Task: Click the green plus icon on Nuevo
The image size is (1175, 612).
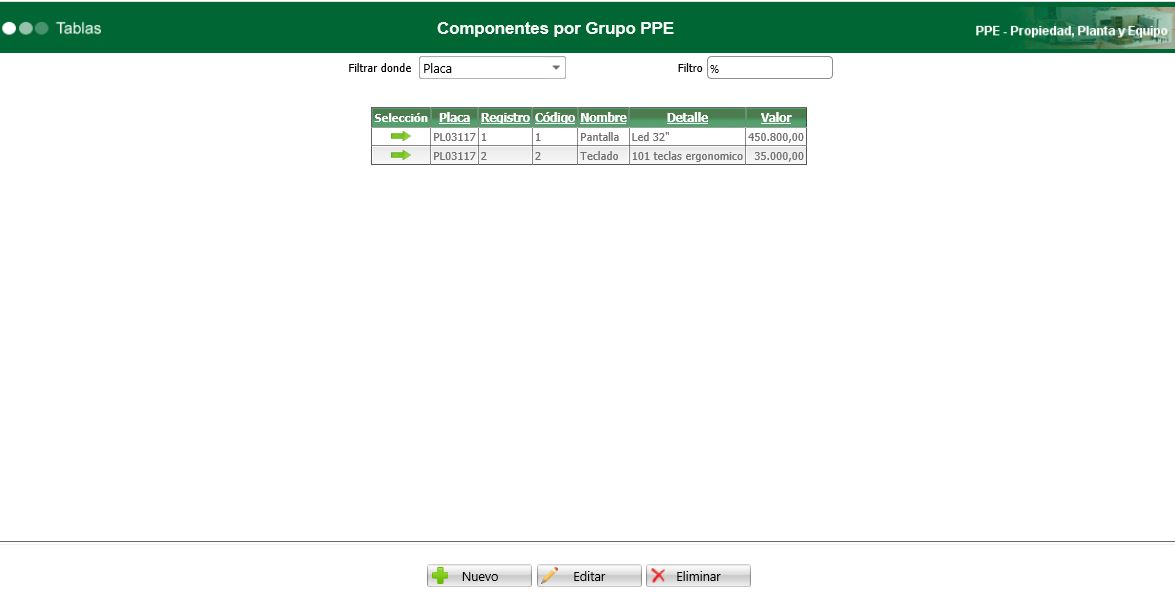Action: click(x=440, y=575)
